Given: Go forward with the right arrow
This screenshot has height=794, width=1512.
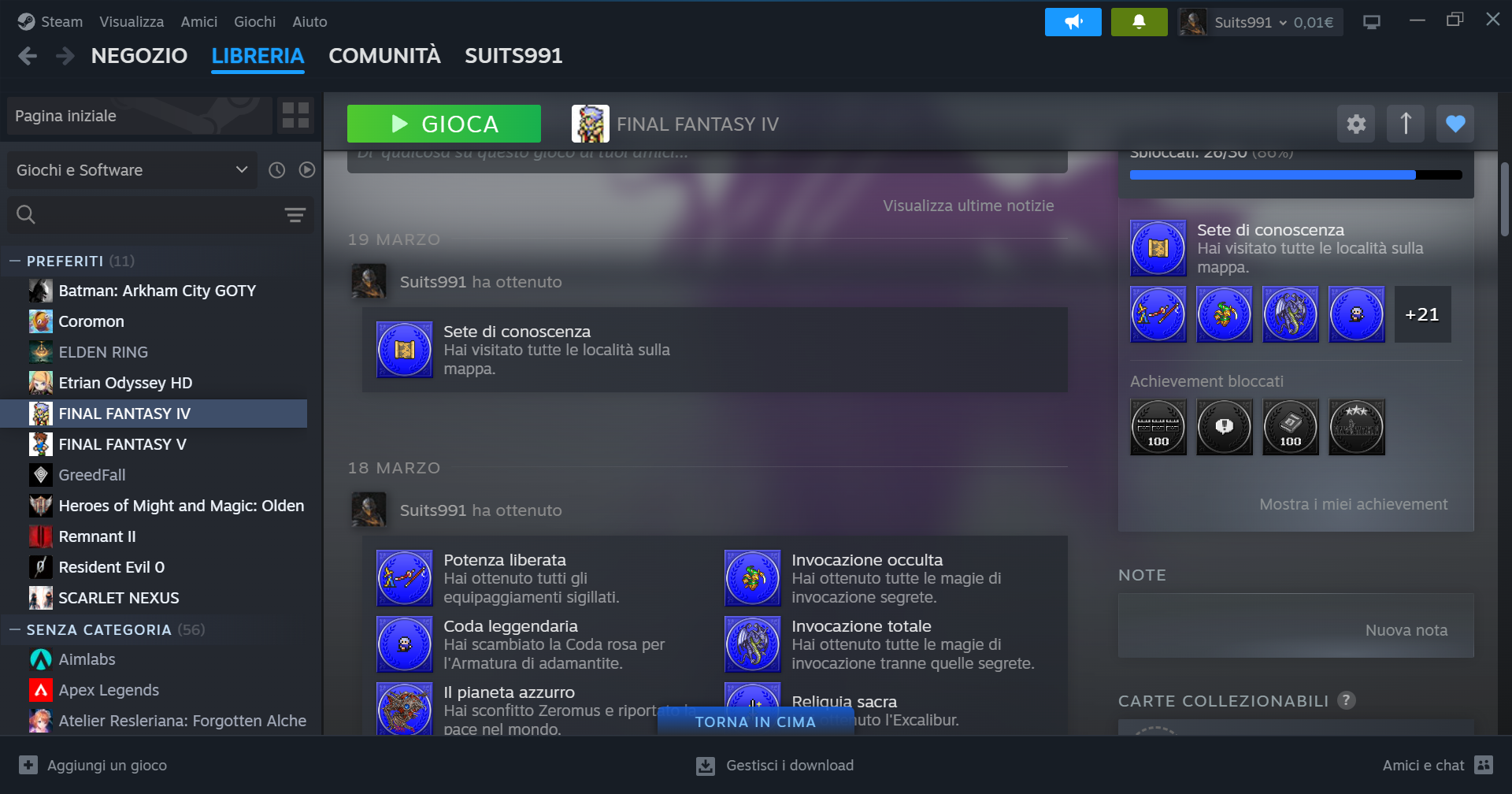Looking at the screenshot, I should coord(65,56).
